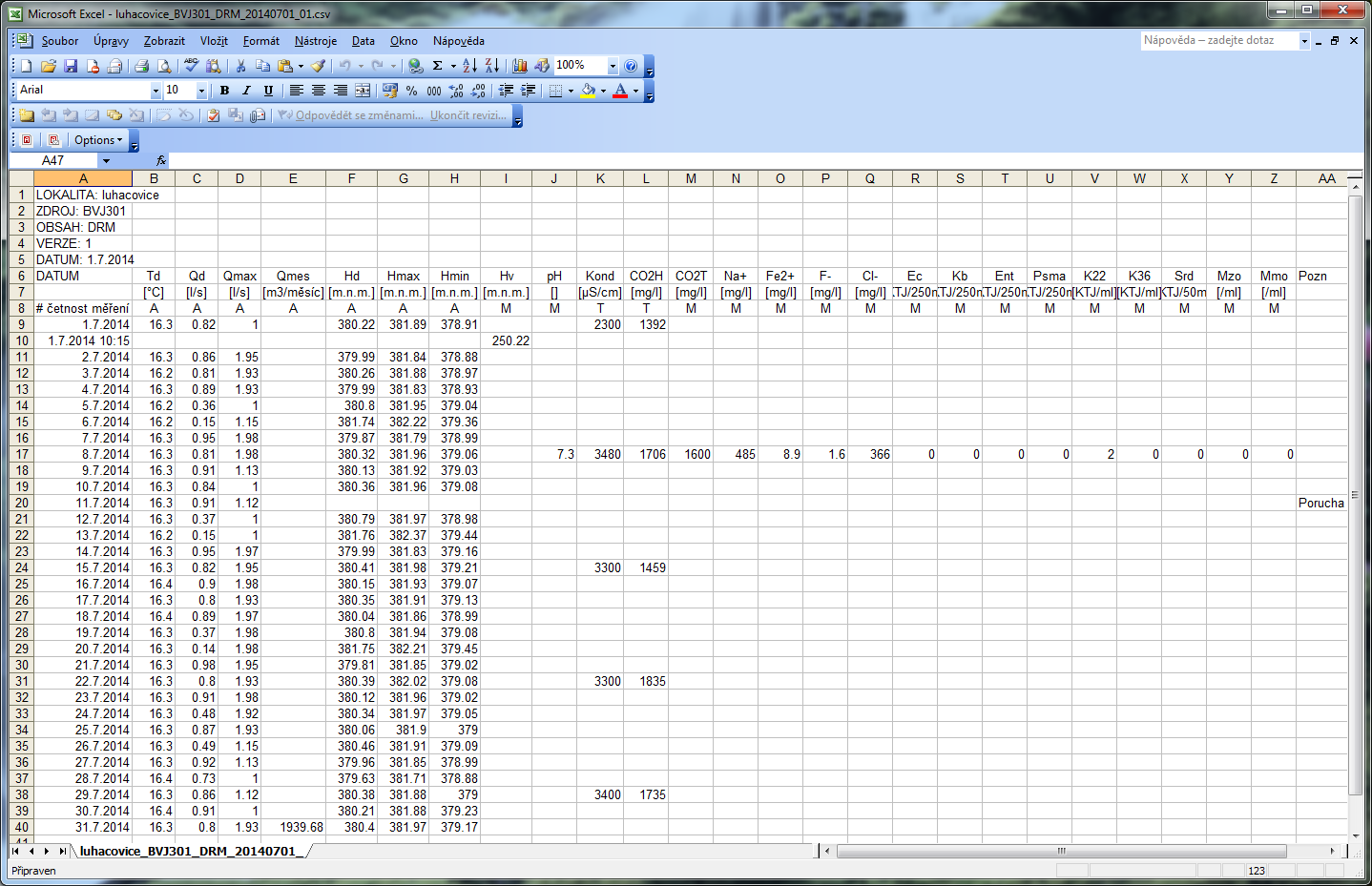Apply the red font color

coord(620,91)
